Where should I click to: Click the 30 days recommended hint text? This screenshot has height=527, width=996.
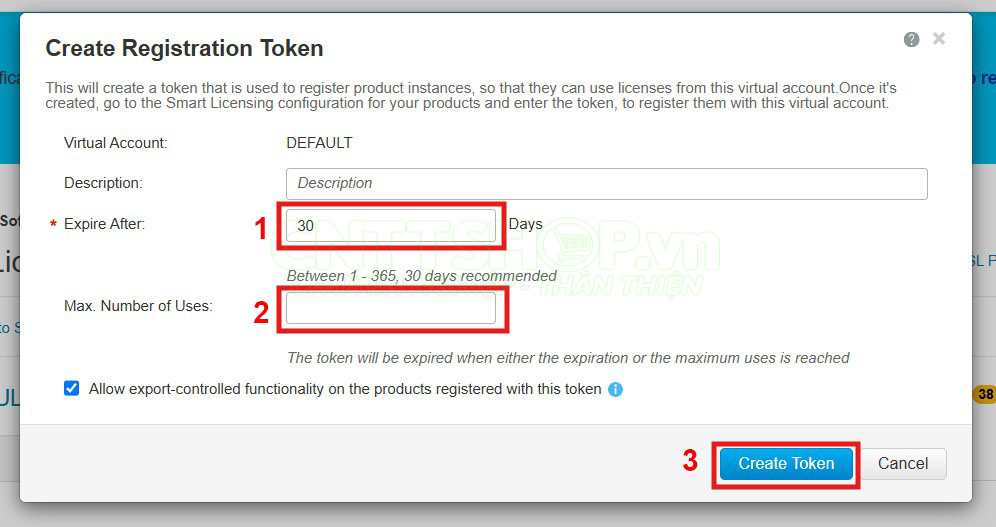[x=421, y=276]
